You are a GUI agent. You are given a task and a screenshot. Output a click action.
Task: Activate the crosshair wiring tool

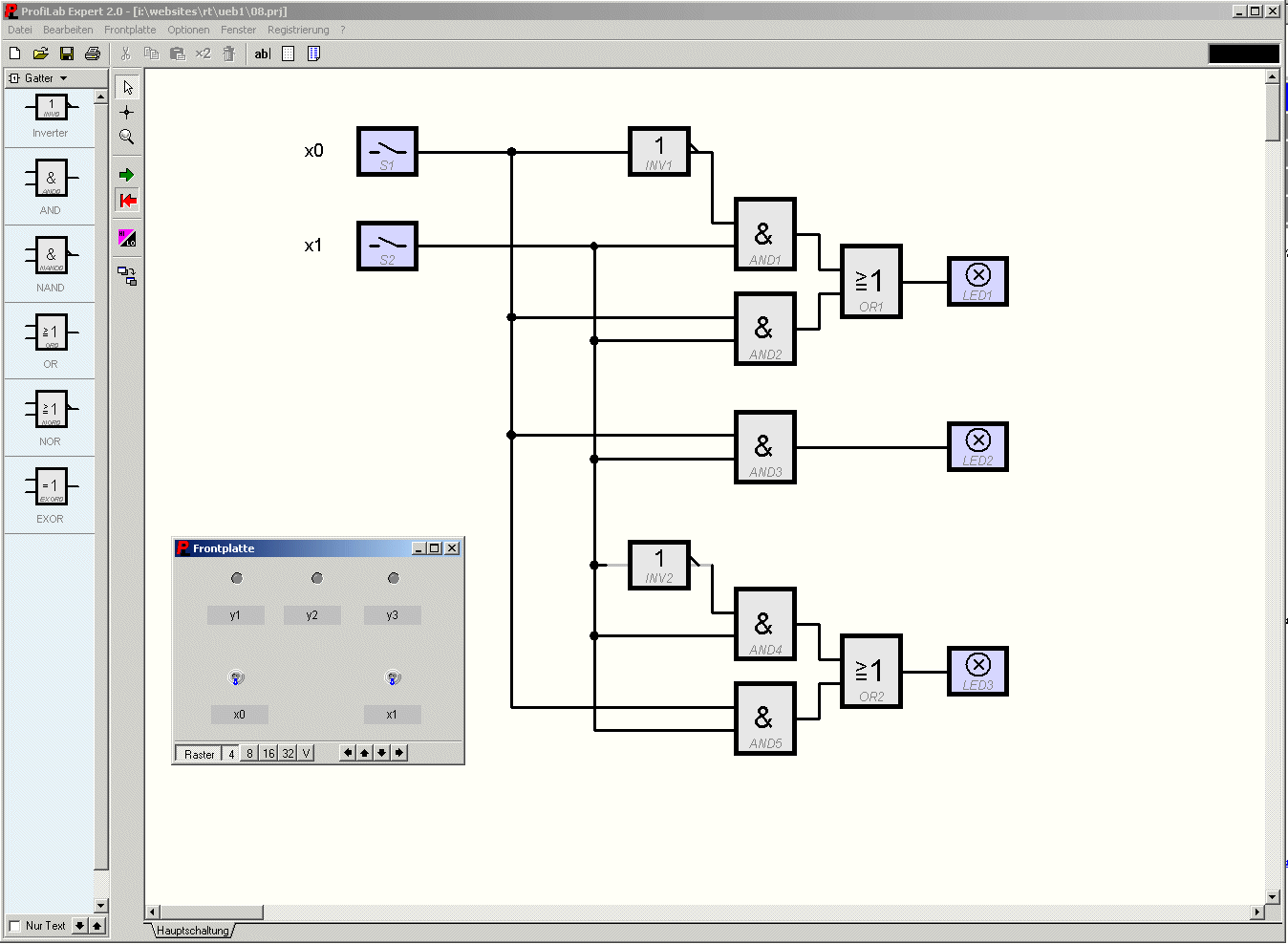[127, 112]
